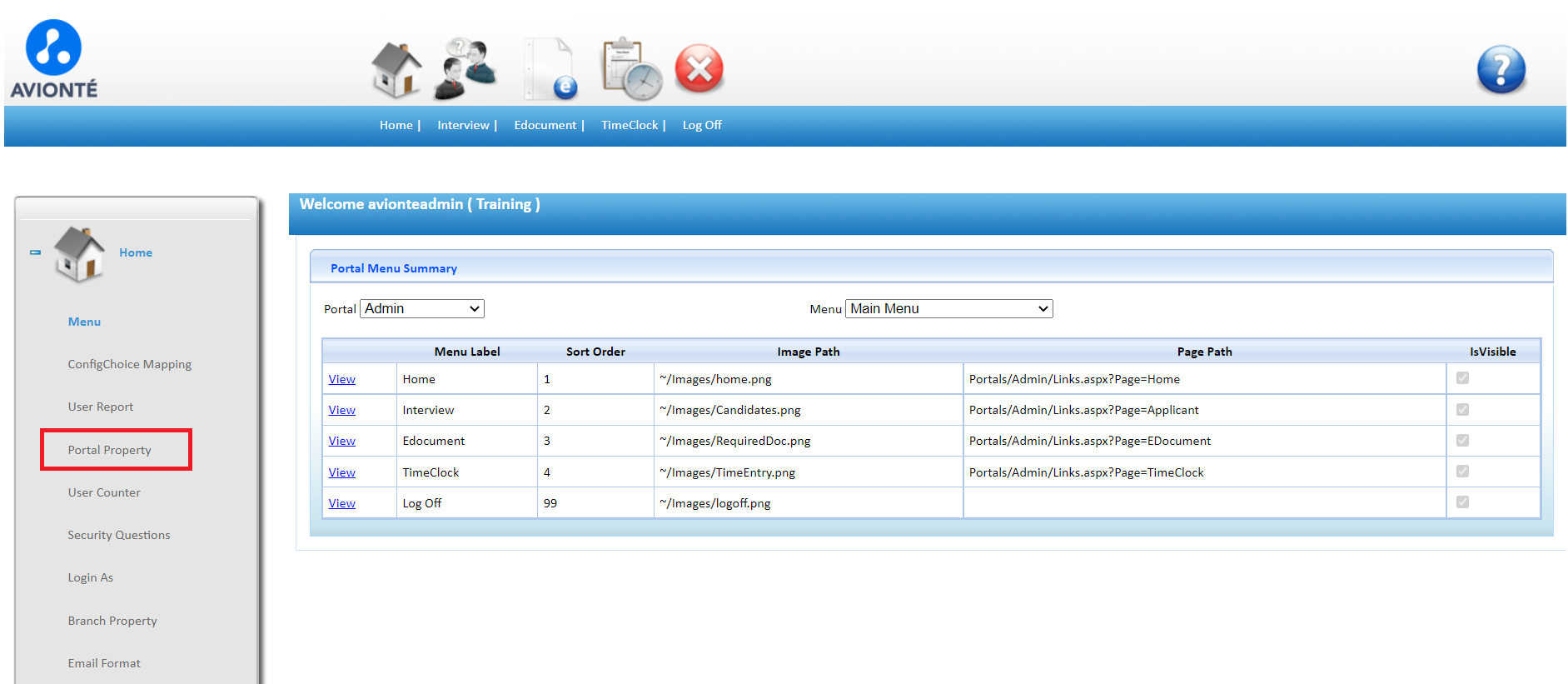The width and height of the screenshot is (1568, 684).
Task: Open the Portal dropdown set to Admin
Action: point(422,309)
